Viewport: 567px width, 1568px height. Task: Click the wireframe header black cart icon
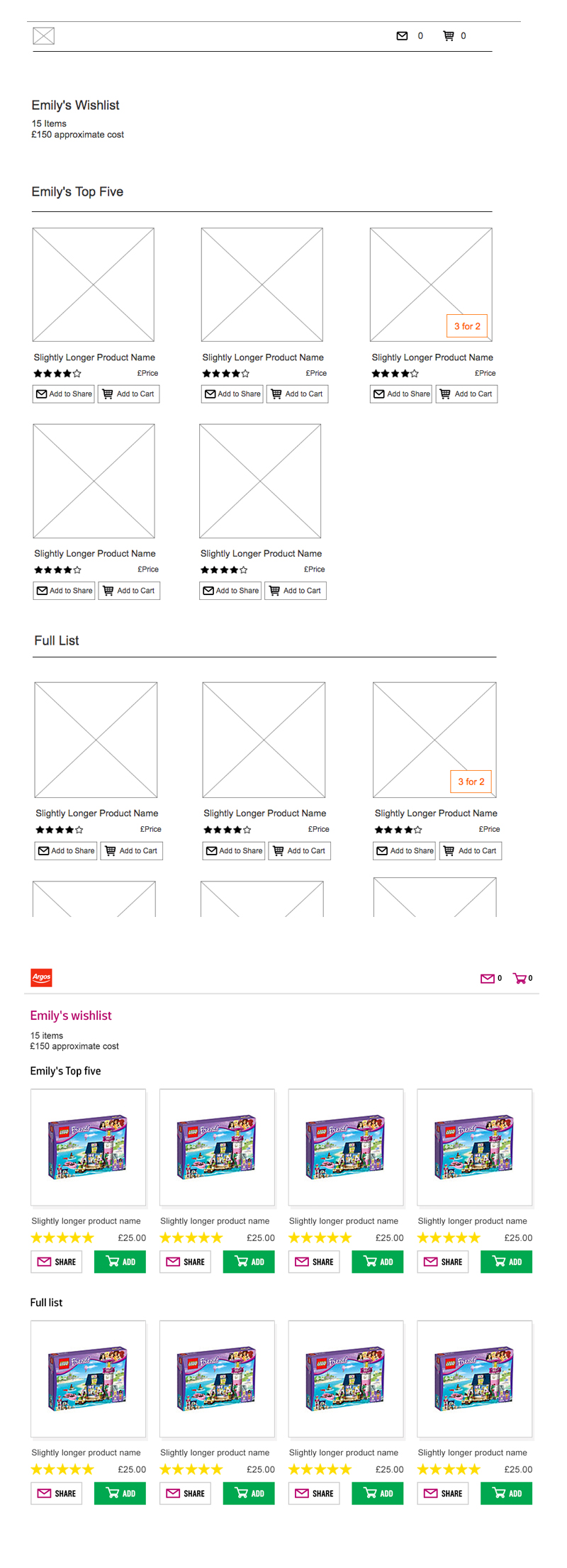click(449, 35)
